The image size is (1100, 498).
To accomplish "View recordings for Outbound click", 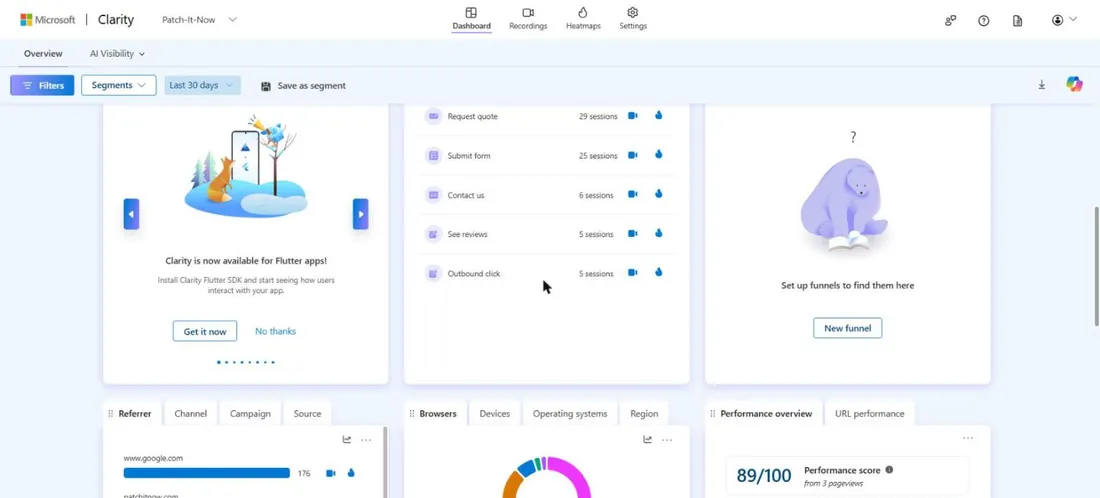I will point(632,273).
